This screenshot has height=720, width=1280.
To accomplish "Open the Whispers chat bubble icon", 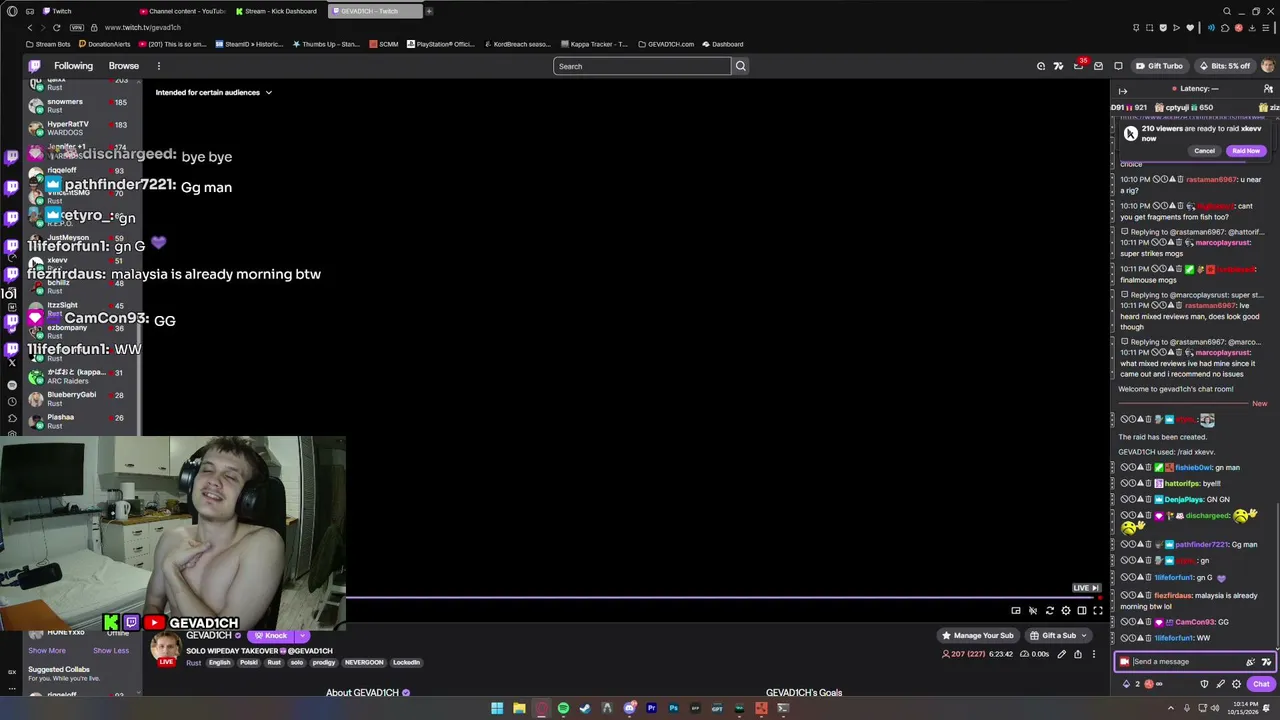I will pos(1118,66).
